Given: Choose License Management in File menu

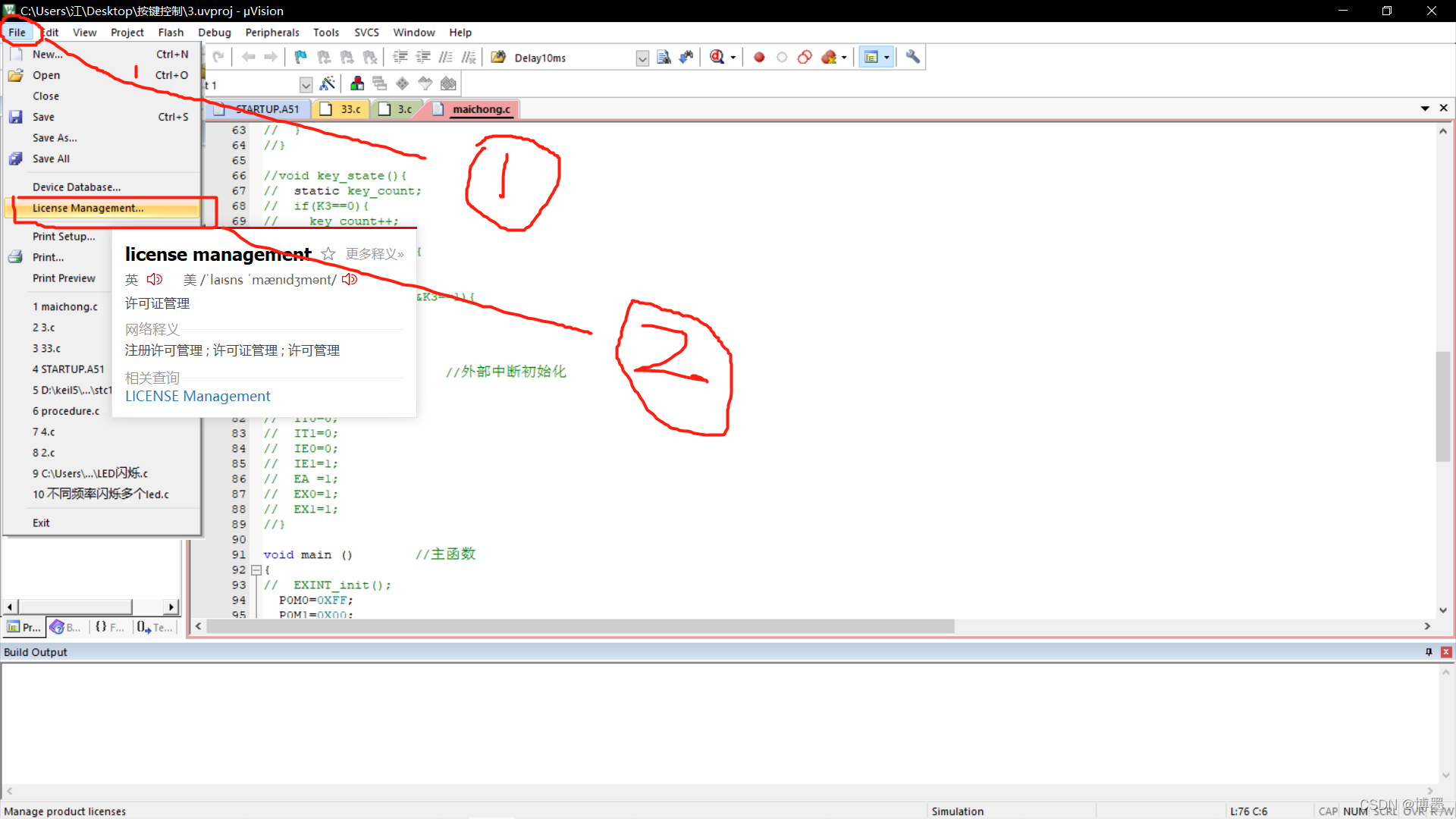Looking at the screenshot, I should click(x=103, y=208).
